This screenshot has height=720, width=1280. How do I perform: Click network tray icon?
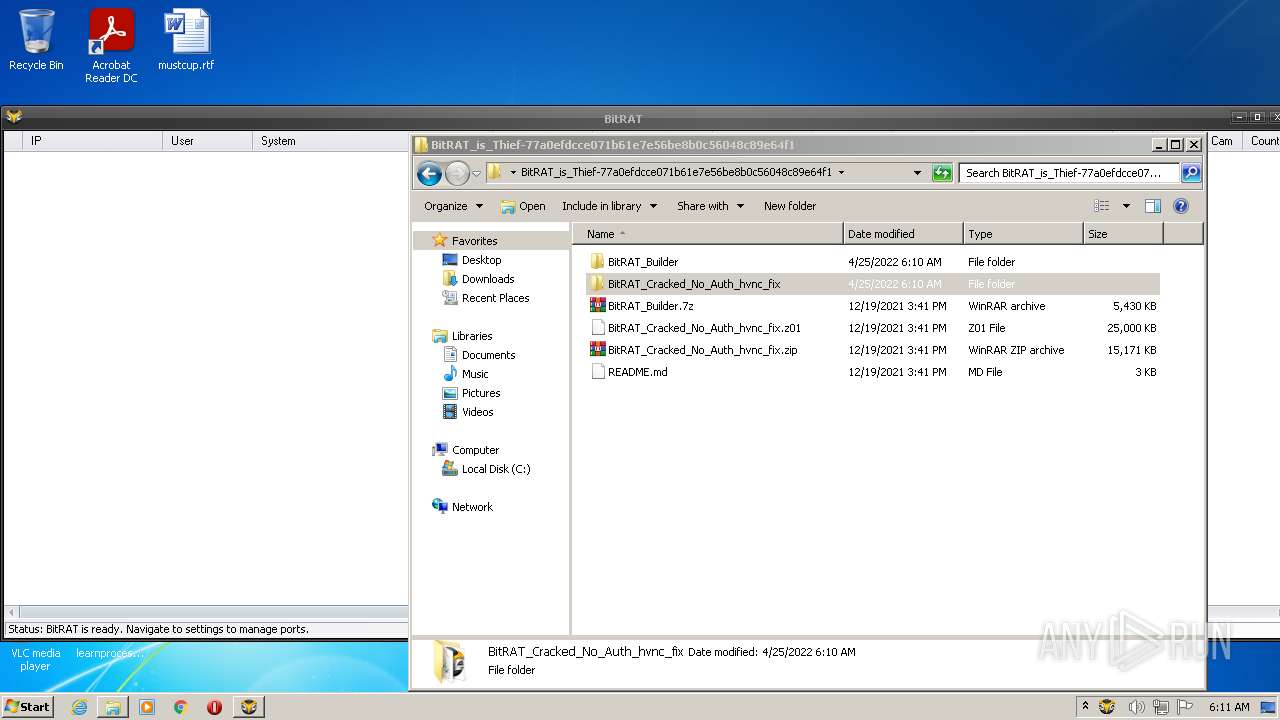coord(1162,707)
